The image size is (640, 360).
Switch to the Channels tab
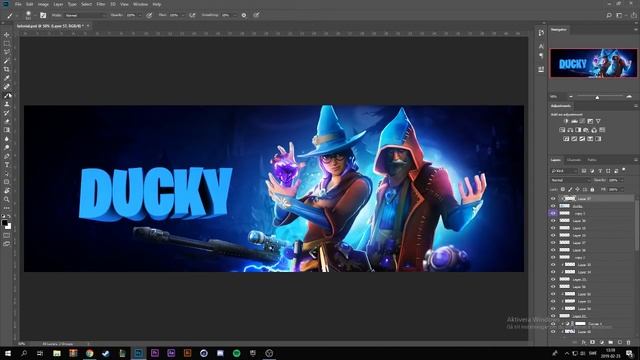point(574,160)
